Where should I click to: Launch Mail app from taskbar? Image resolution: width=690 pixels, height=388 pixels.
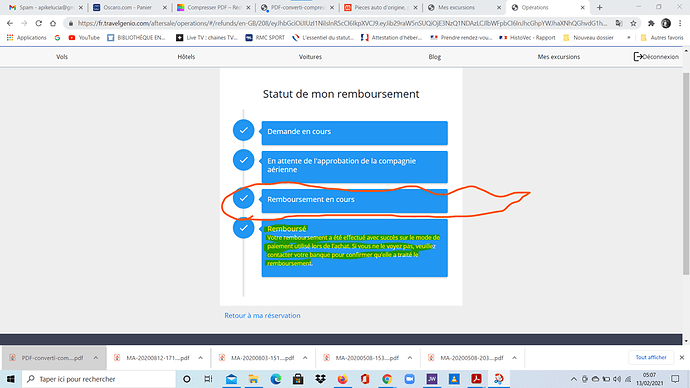tap(231, 379)
